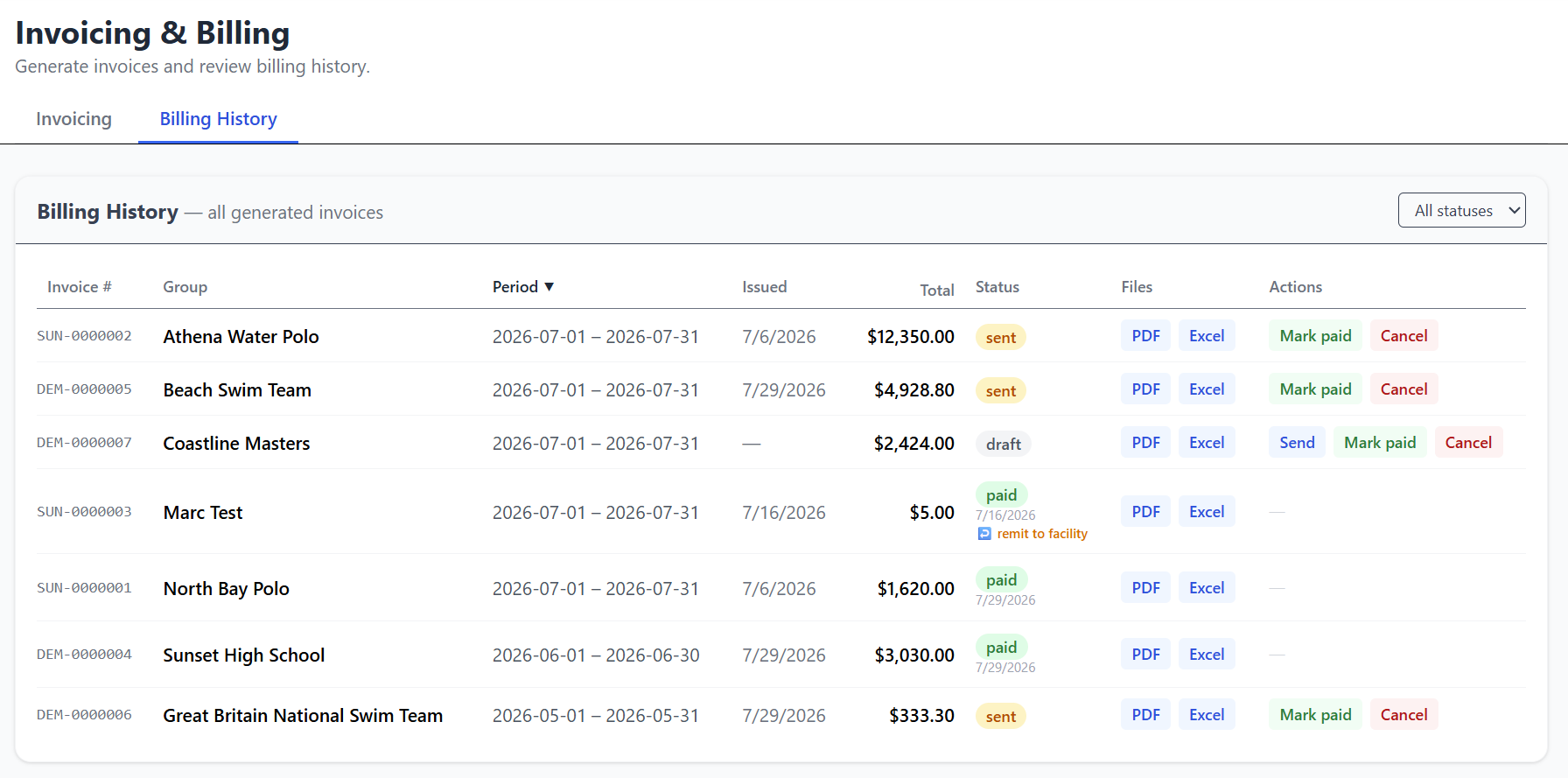Viewport: 1568px width, 778px height.
Task: Click paid badge for North Bay Polo
Action: (1002, 580)
